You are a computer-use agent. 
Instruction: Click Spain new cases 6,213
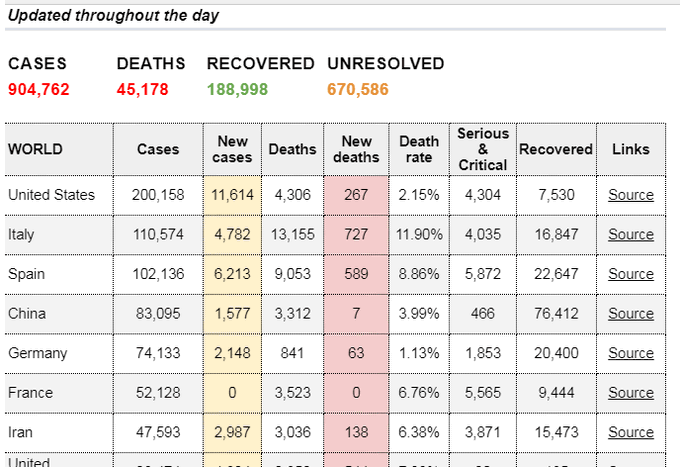(232, 274)
